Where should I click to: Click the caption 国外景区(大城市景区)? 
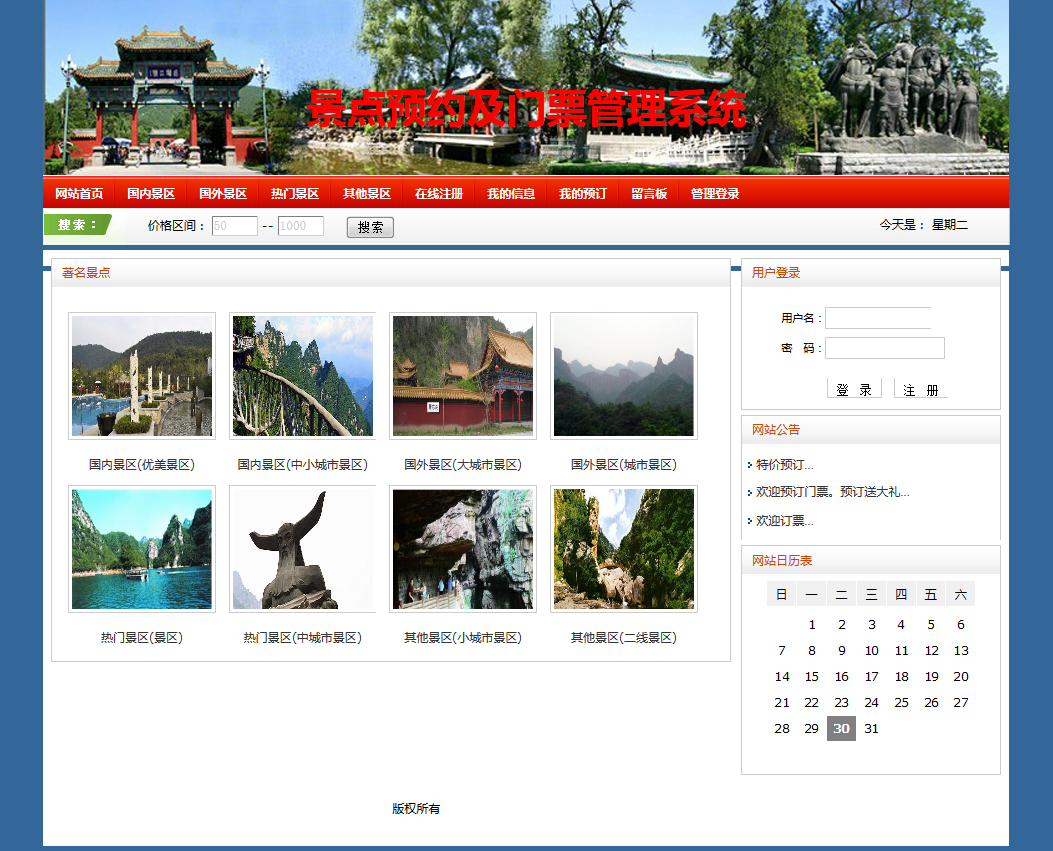[463, 464]
